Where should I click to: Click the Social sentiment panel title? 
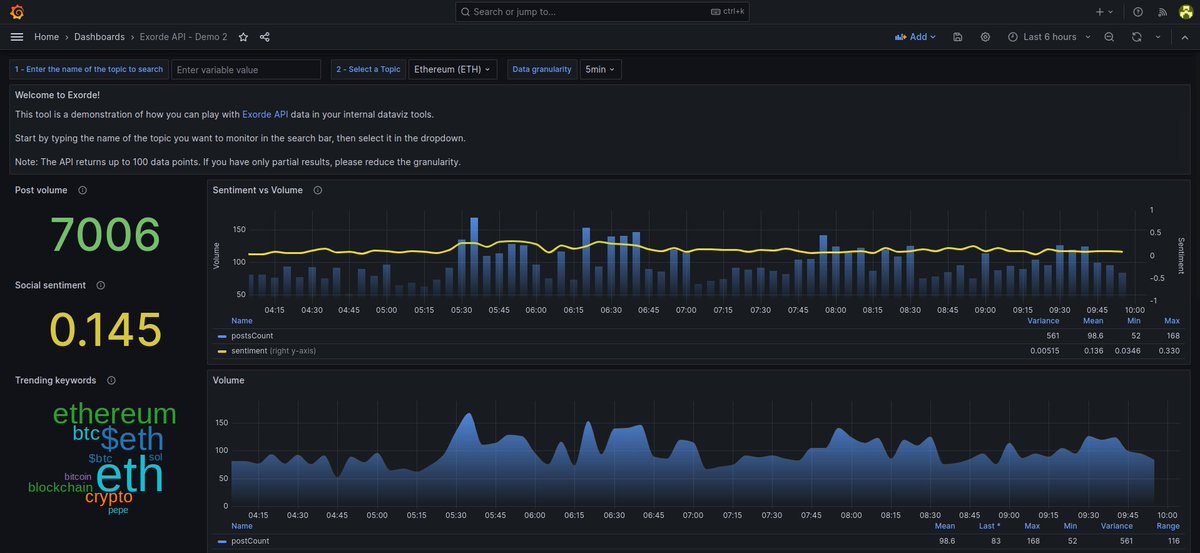point(52,285)
